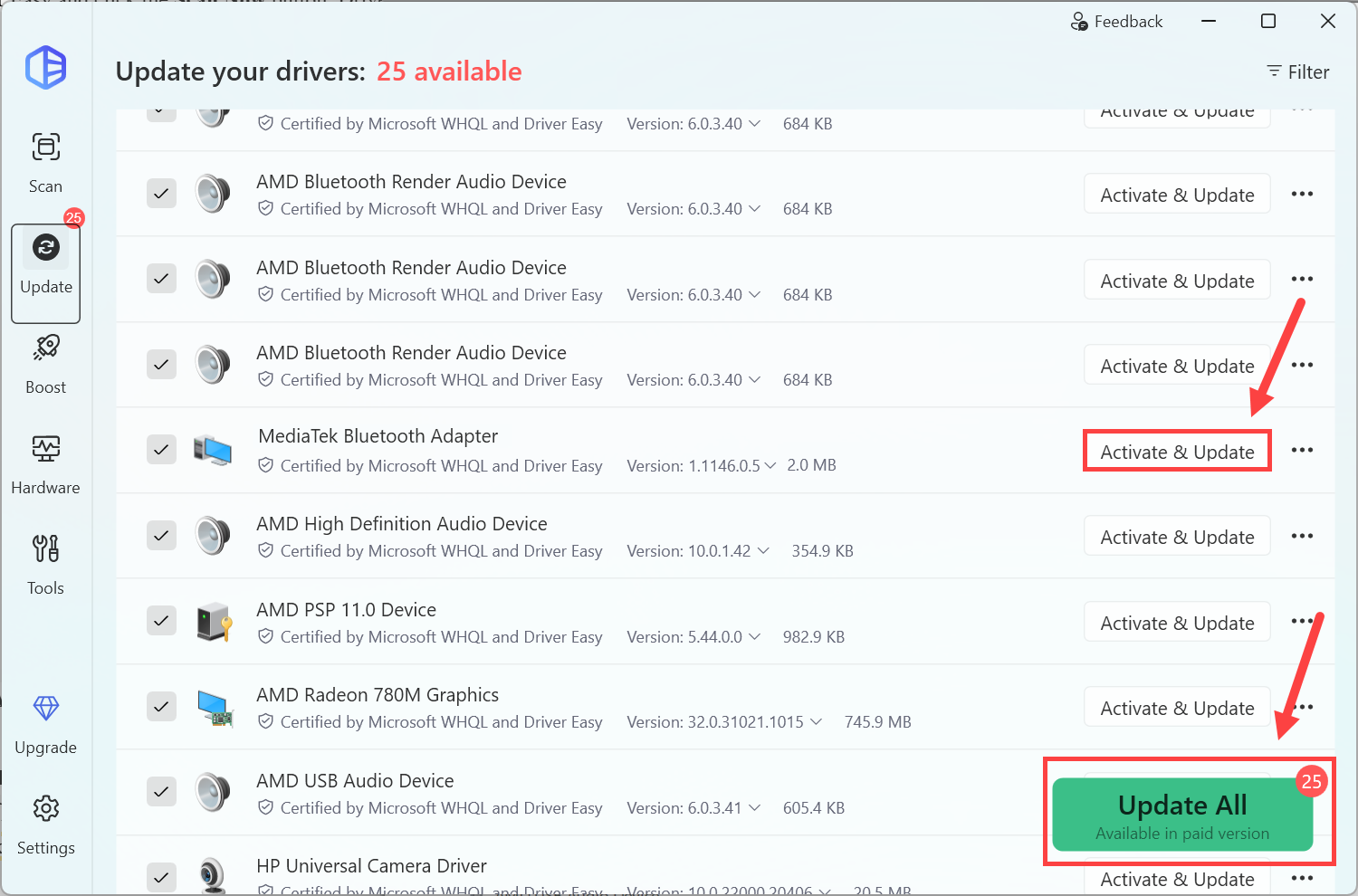1358x896 pixels.
Task: Uncheck the AMD USB Audio Device checkbox
Action: [x=161, y=791]
